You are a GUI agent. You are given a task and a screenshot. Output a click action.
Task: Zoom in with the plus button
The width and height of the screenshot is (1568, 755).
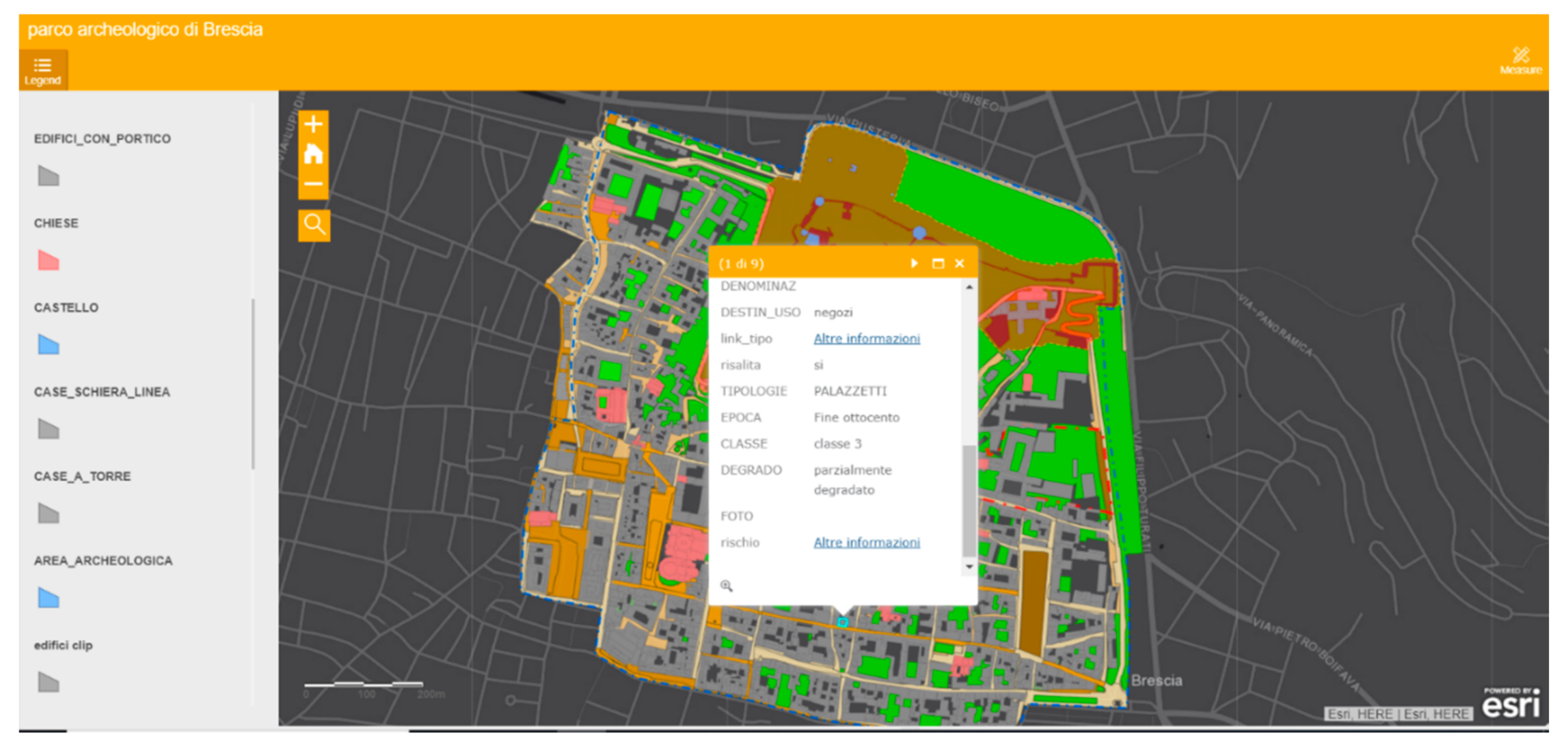tap(314, 125)
